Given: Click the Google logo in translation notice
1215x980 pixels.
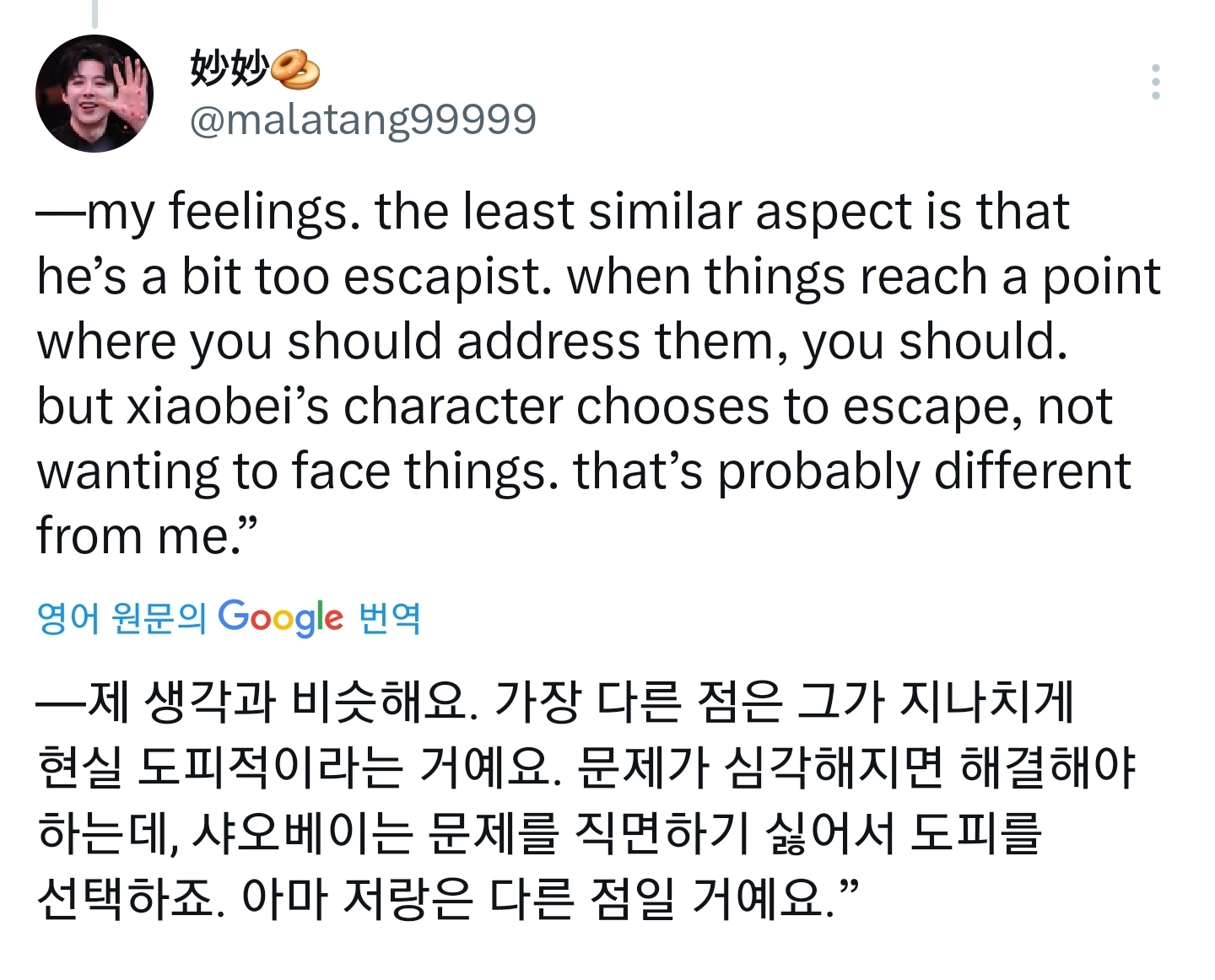Looking at the screenshot, I should pos(281,618).
